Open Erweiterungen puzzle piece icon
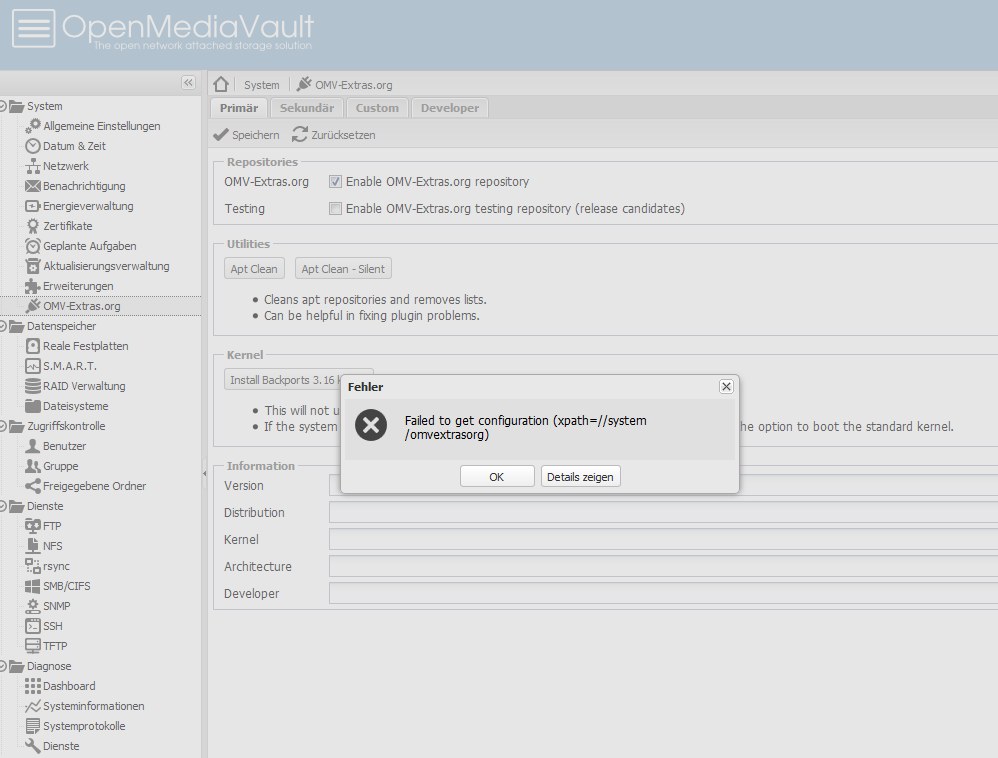Screen dimensions: 998x758 pyautogui.click(x=32, y=286)
